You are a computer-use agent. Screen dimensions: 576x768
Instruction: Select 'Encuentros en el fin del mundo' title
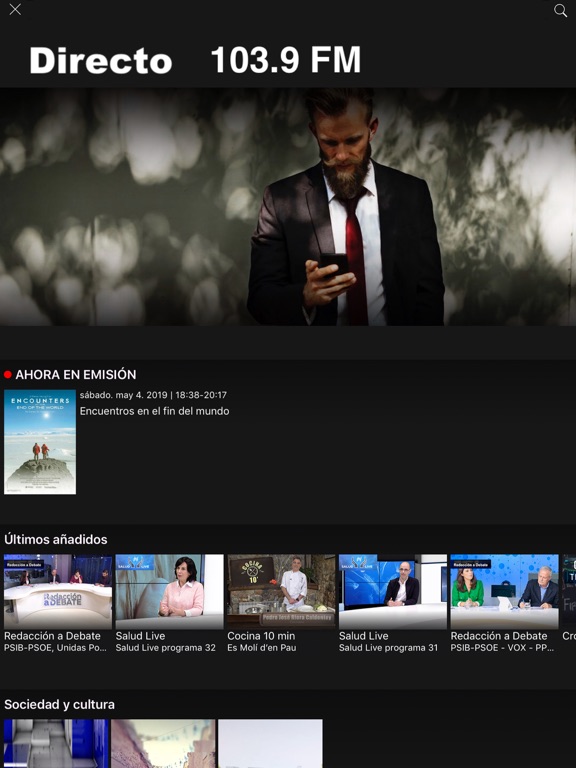pos(154,411)
